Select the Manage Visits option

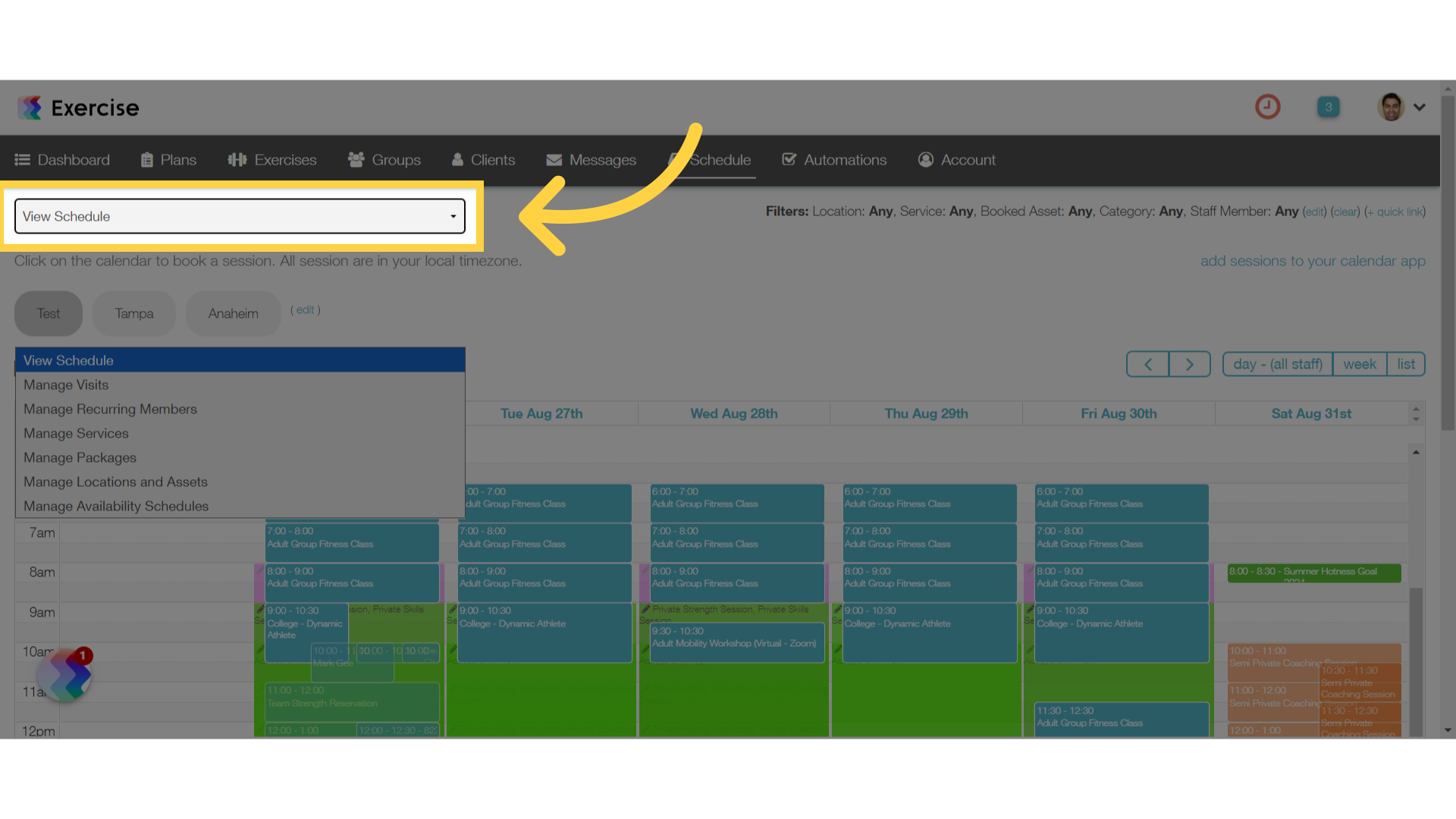coord(66,385)
